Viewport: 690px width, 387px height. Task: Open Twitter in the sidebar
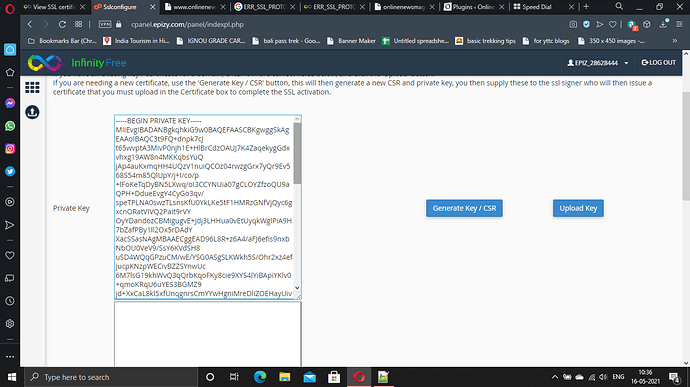[10, 171]
